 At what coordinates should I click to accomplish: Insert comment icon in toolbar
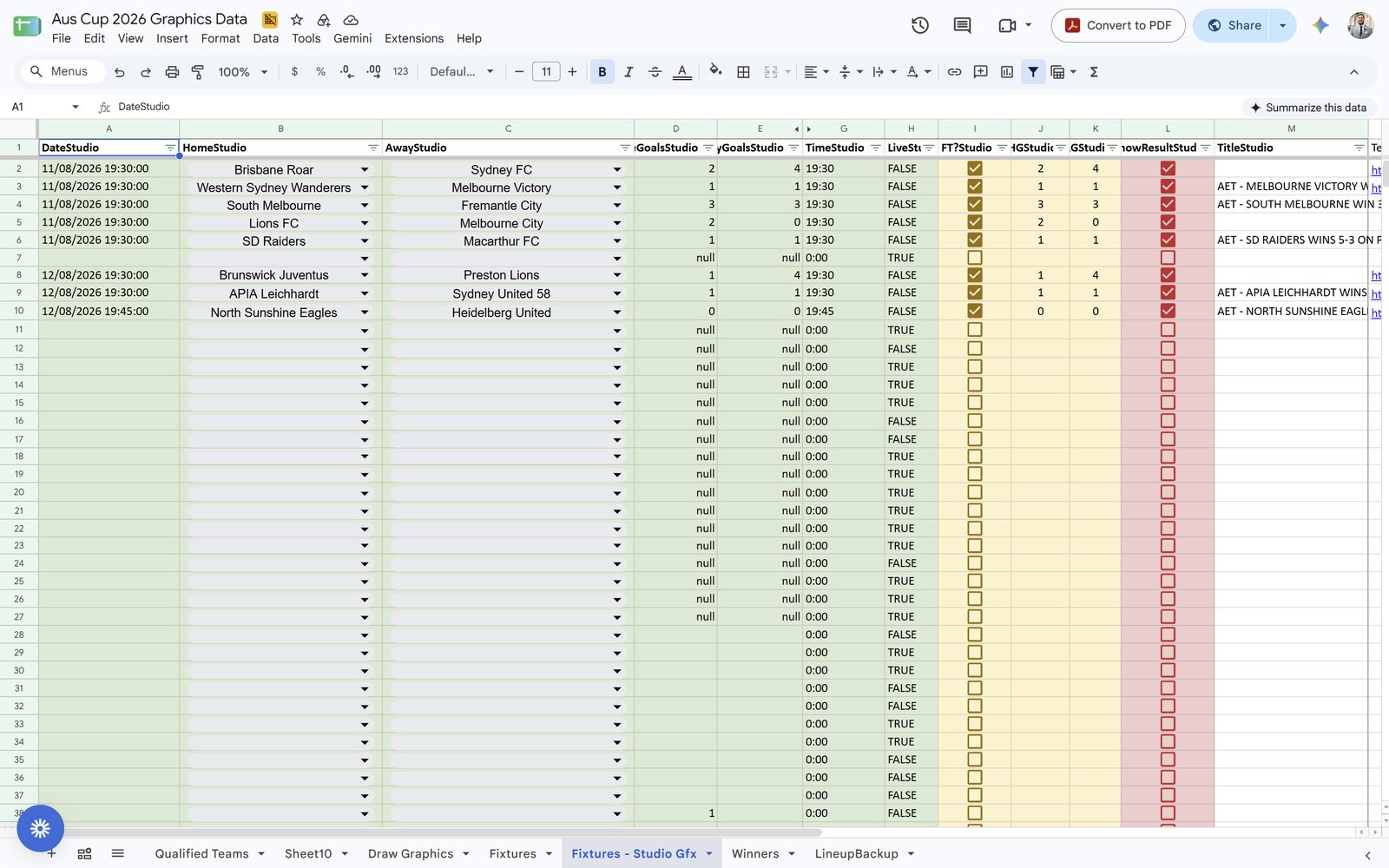[x=980, y=72]
